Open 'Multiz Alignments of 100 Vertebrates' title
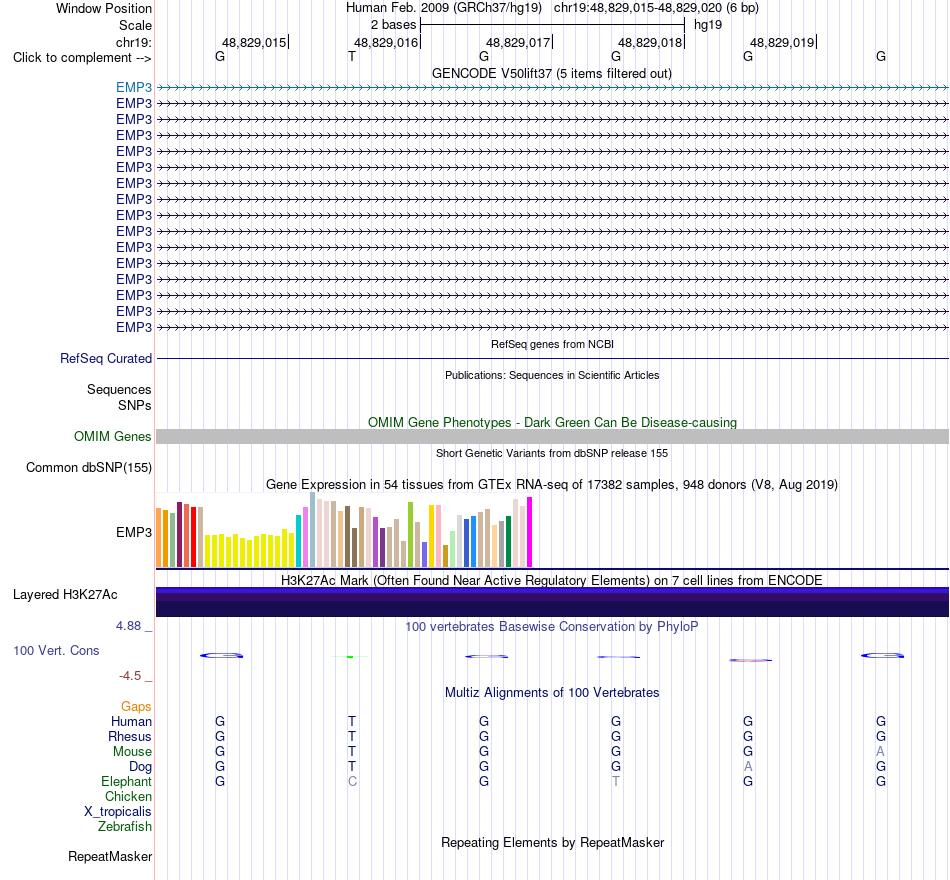The height and width of the screenshot is (880, 950). tap(552, 693)
